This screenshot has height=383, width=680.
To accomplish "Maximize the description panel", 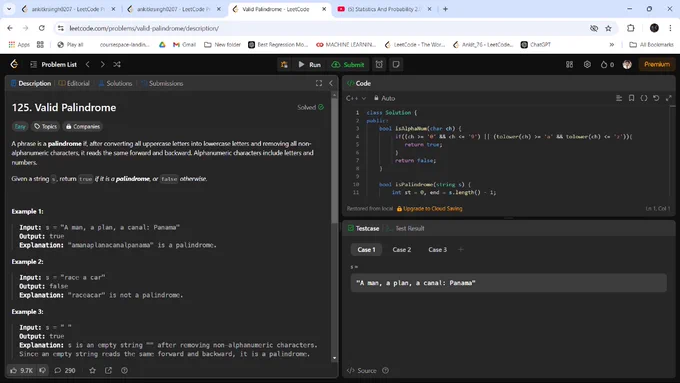I will point(319,83).
